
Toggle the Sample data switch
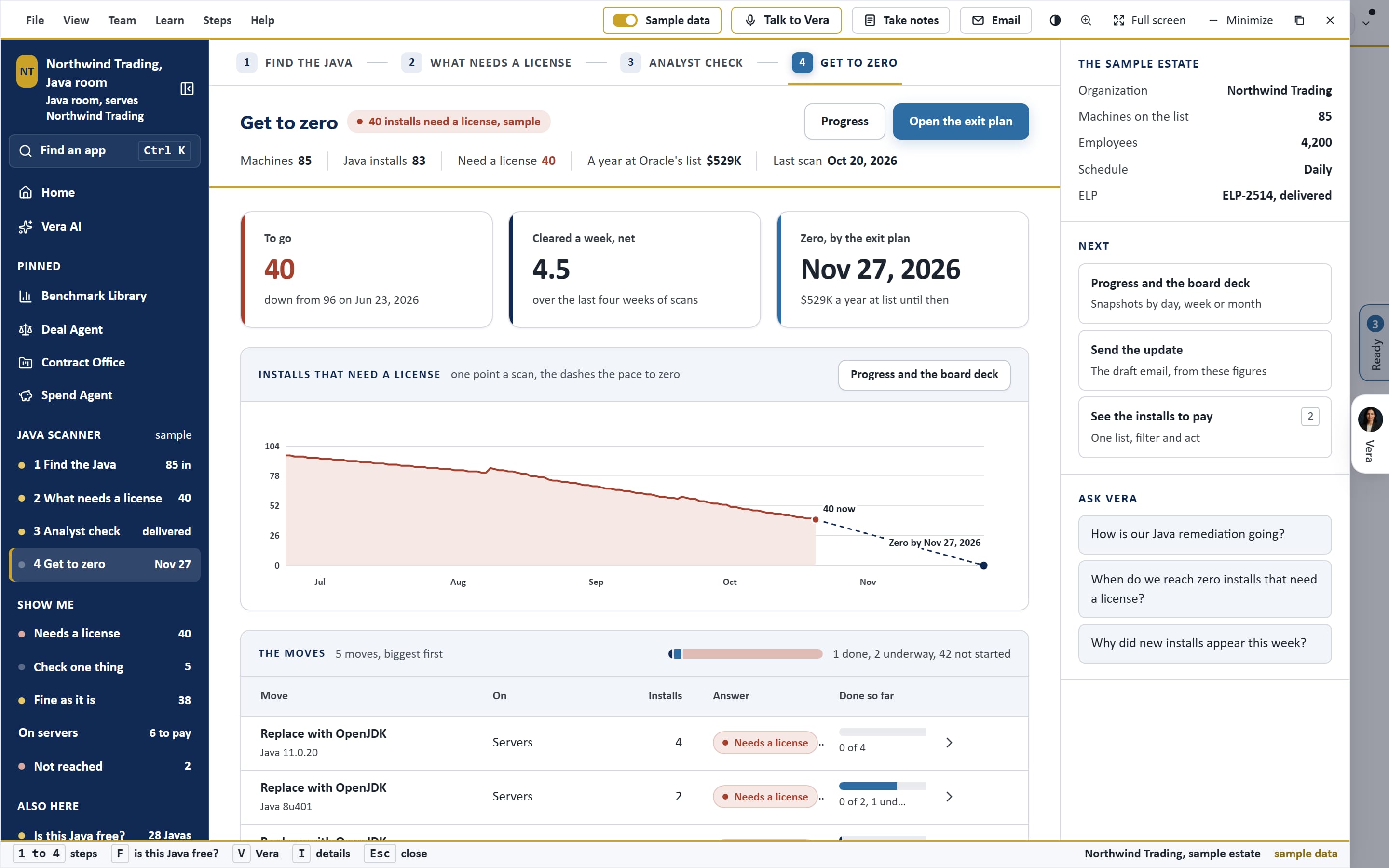tap(625, 20)
